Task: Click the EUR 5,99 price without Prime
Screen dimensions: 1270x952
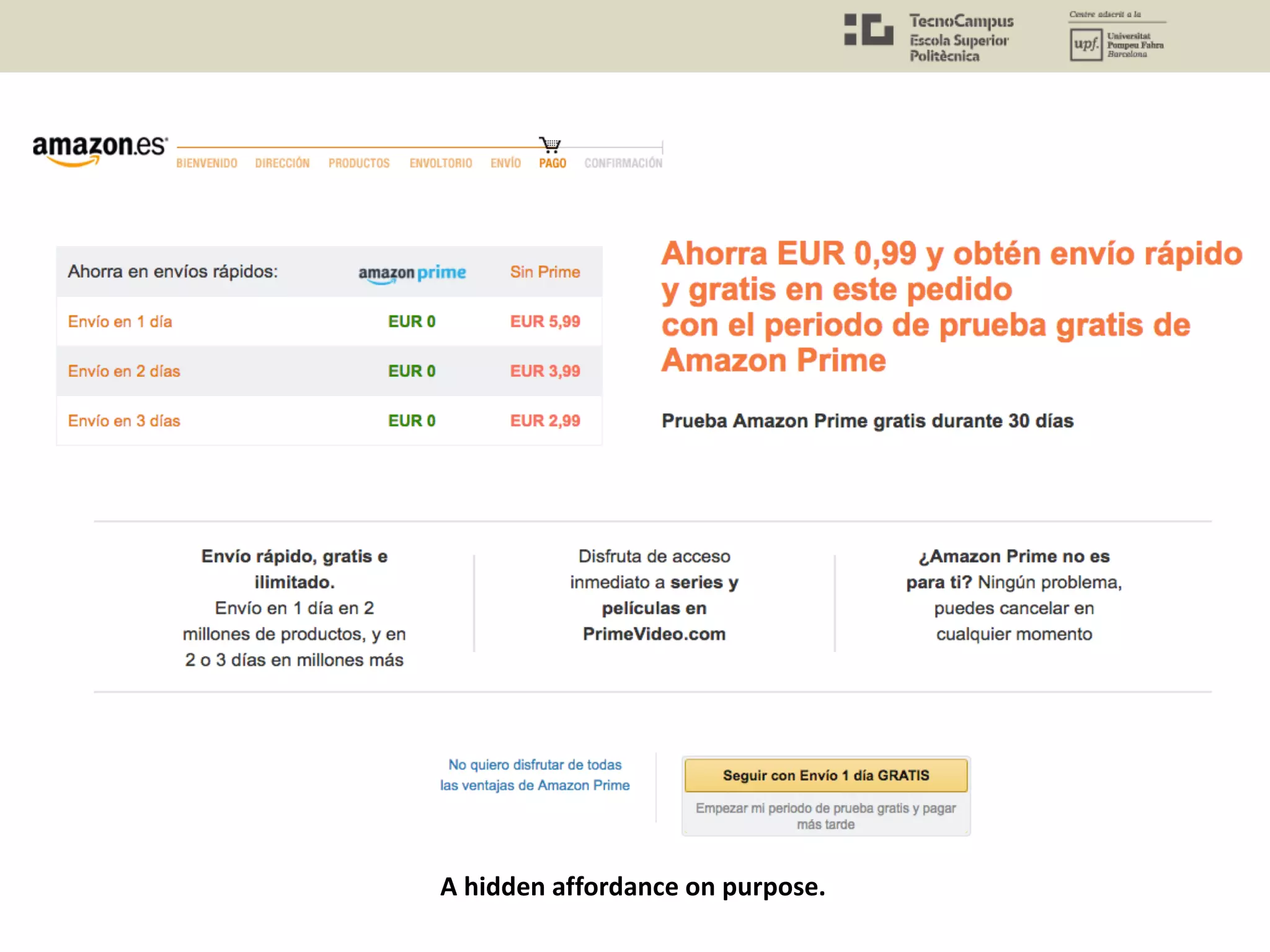Action: coord(544,322)
